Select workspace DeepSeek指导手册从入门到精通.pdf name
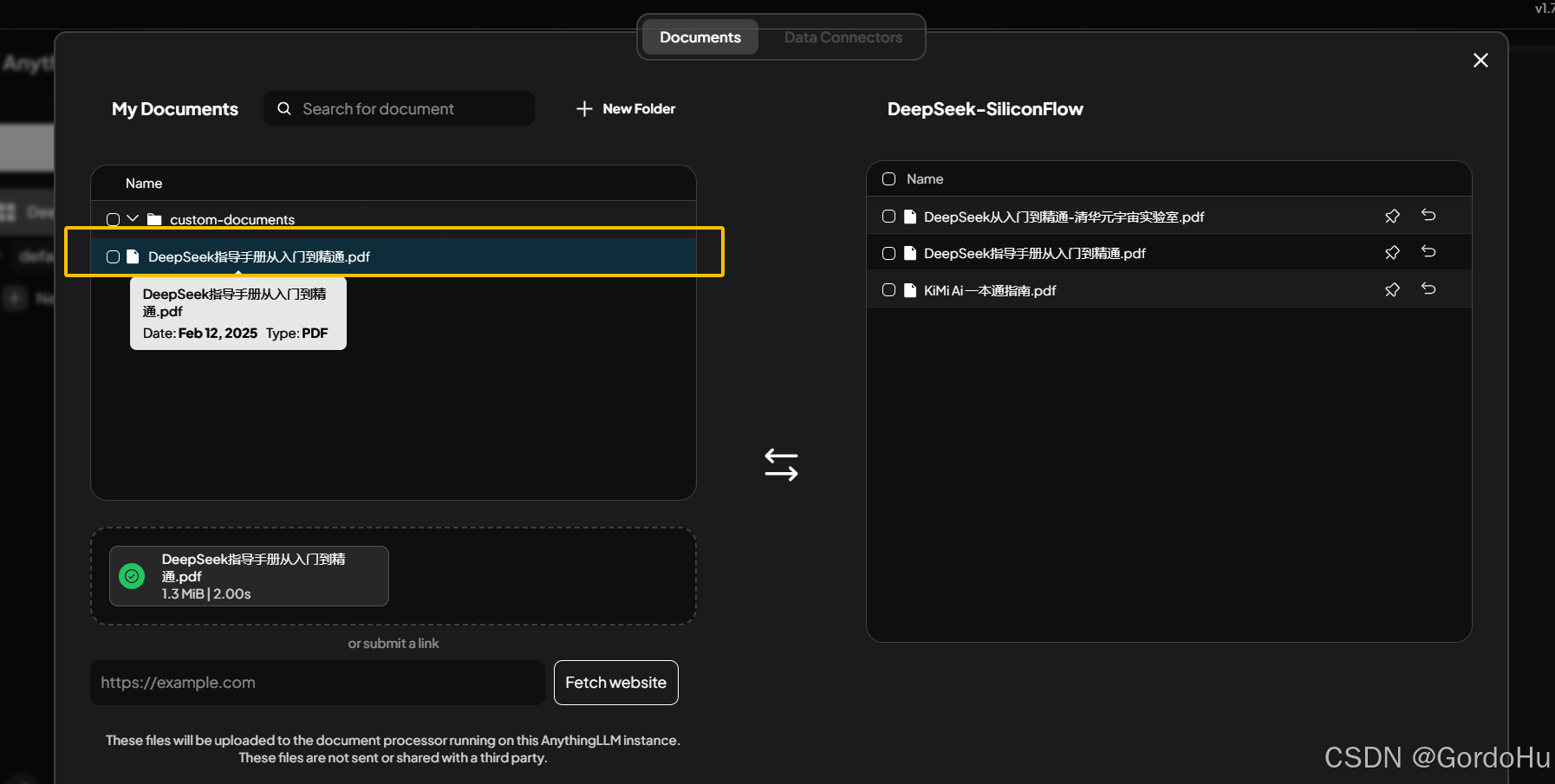Viewport: 1555px width, 784px height. [x=1034, y=253]
